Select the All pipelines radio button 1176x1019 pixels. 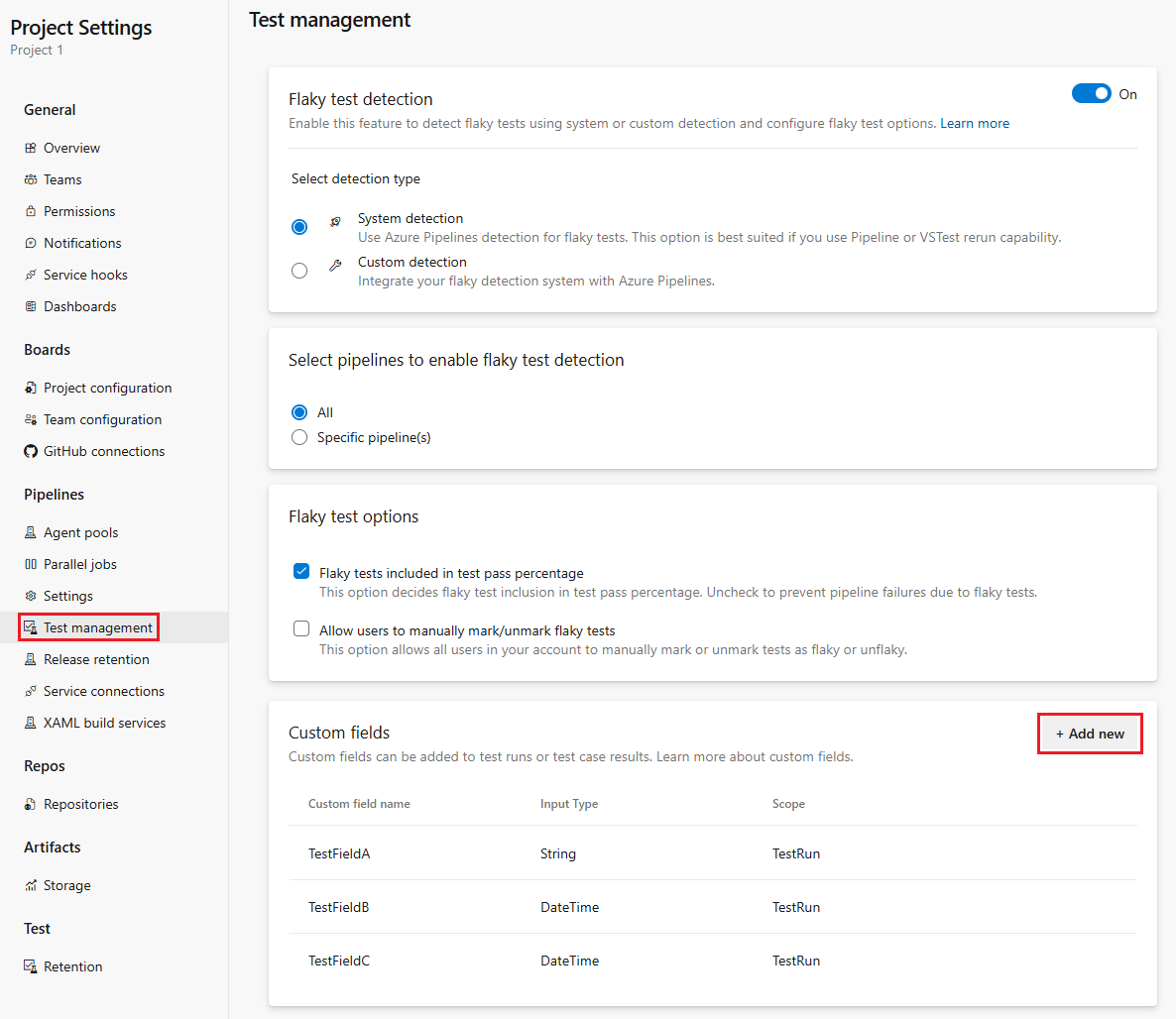coord(299,412)
